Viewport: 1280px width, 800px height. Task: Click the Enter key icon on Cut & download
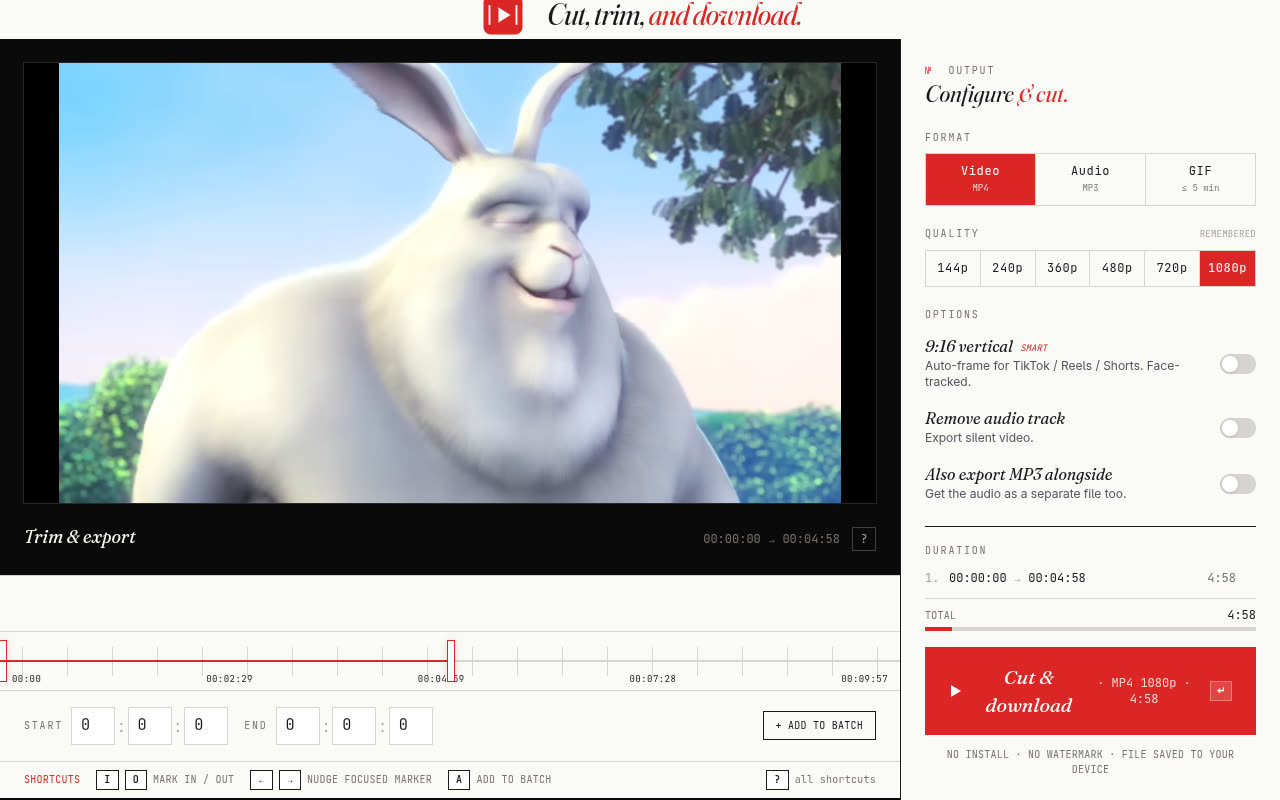coord(1220,691)
